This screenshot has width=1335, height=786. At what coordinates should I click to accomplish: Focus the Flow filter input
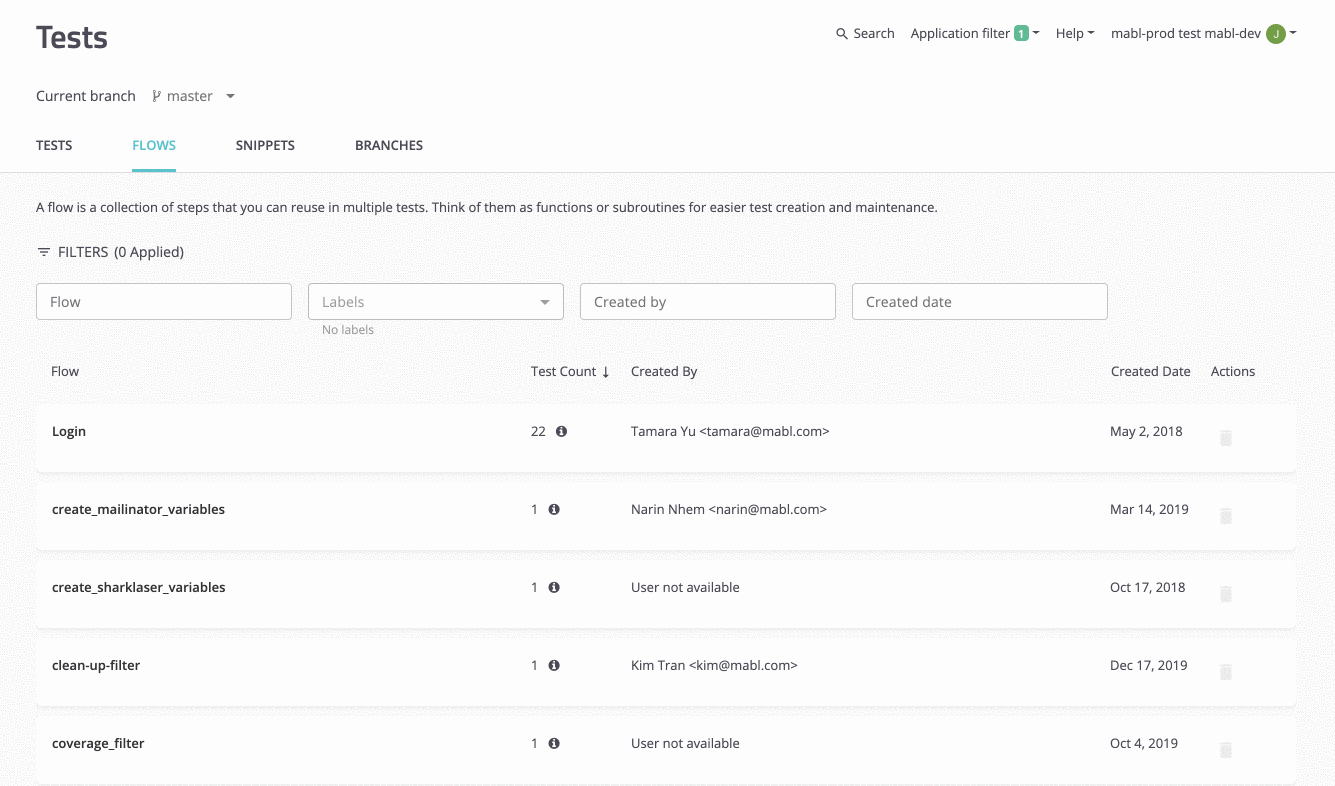[164, 302]
